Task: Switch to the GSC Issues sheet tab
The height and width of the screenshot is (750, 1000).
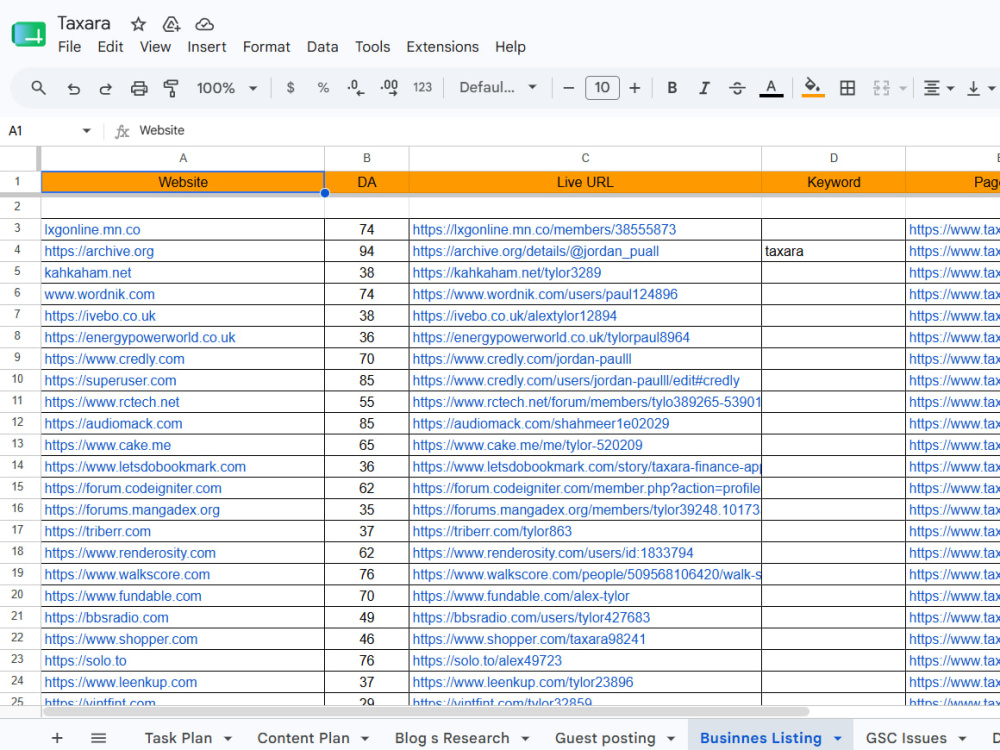Action: 906,738
